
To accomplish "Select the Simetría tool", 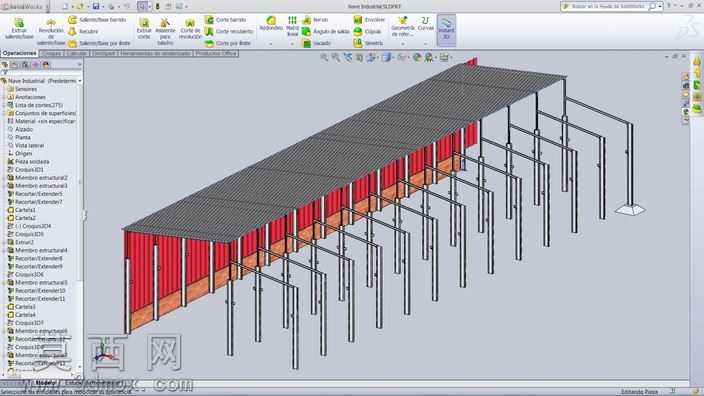I will [x=368, y=44].
